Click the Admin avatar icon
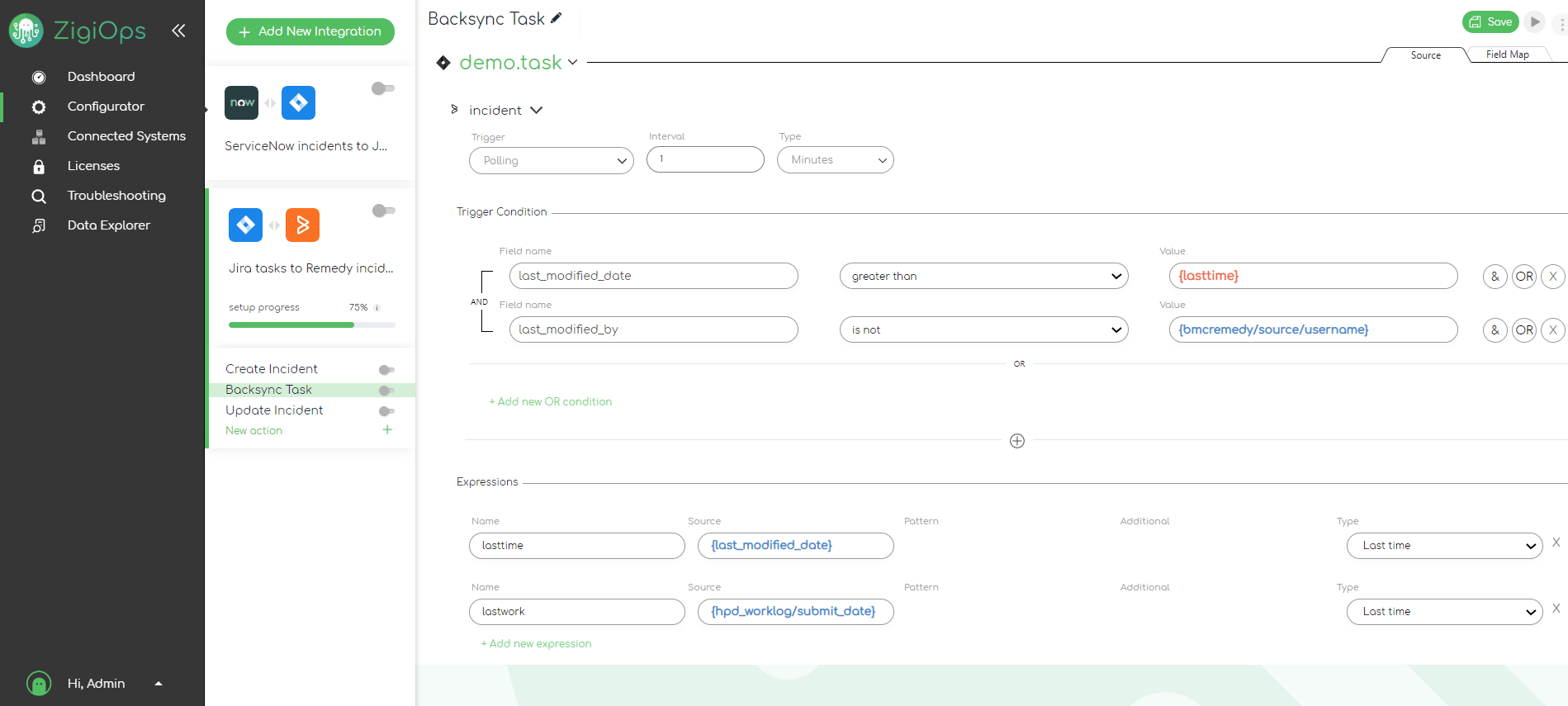The image size is (1568, 706). coord(39,684)
